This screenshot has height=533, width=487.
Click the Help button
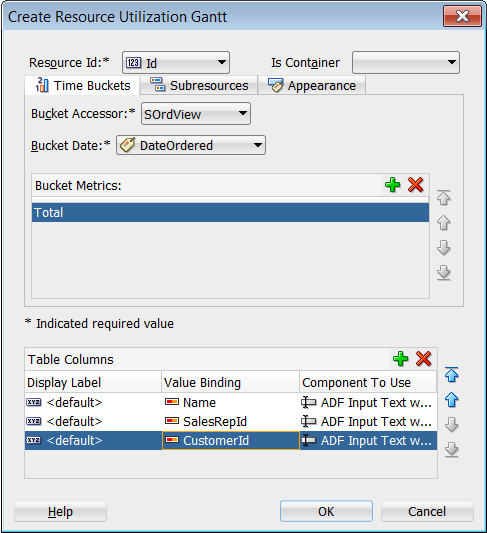click(60, 511)
